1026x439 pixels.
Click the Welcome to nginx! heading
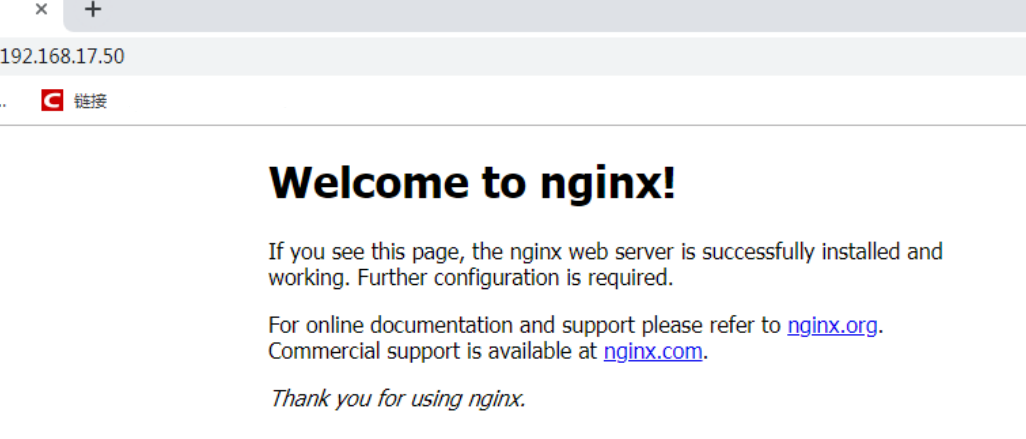click(x=472, y=182)
